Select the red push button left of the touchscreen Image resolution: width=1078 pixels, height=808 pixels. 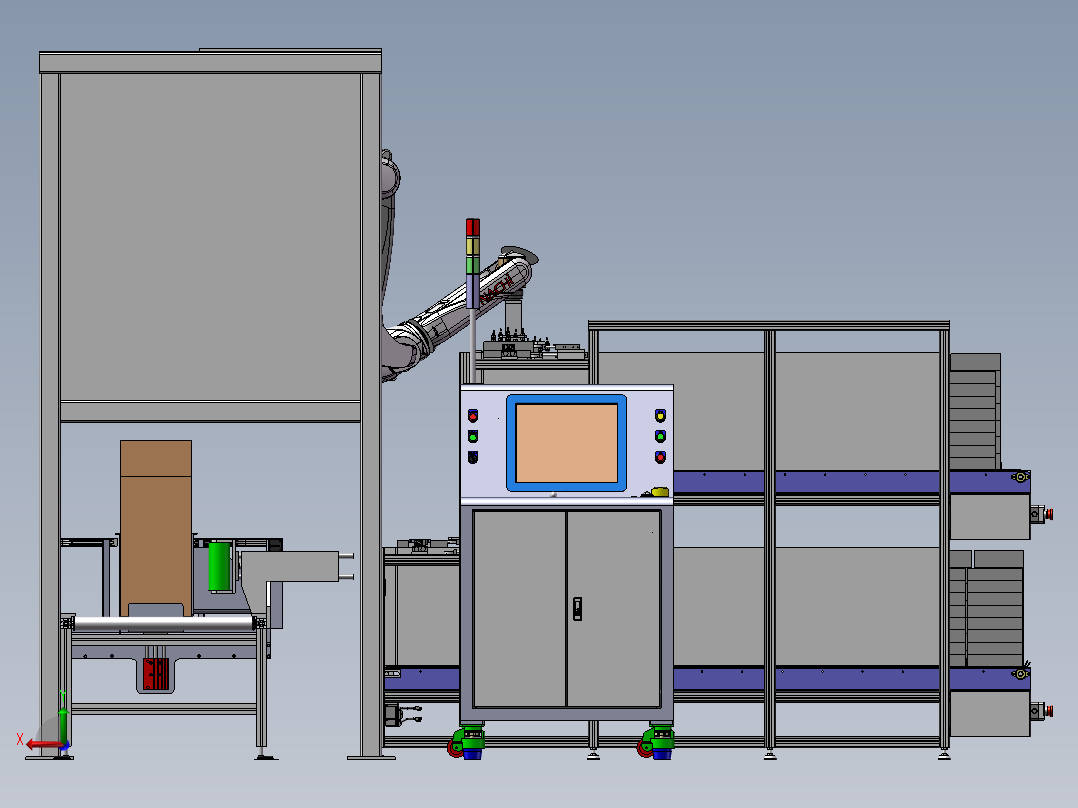[473, 415]
